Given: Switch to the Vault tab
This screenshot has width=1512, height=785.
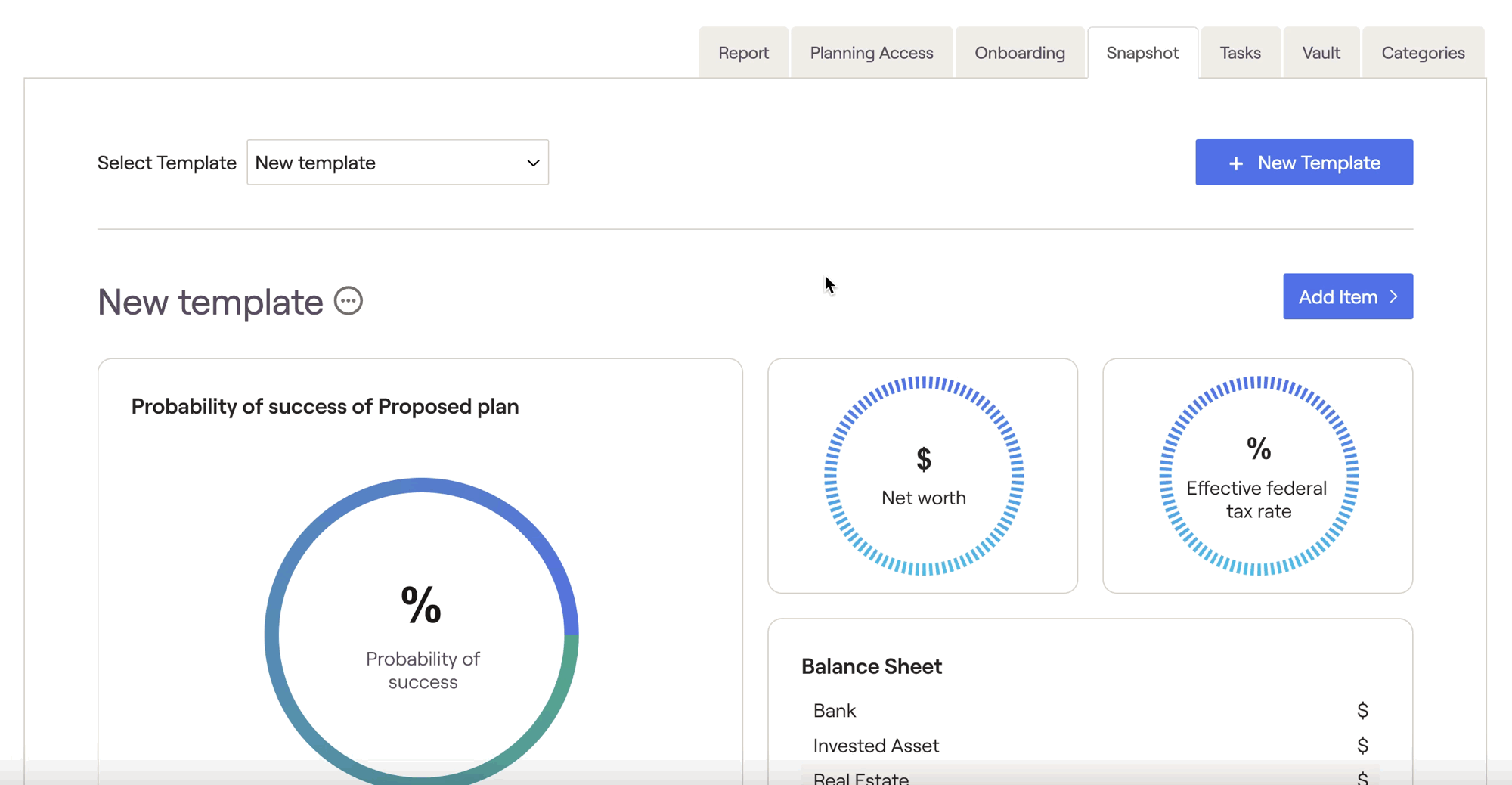Looking at the screenshot, I should pos(1321,53).
